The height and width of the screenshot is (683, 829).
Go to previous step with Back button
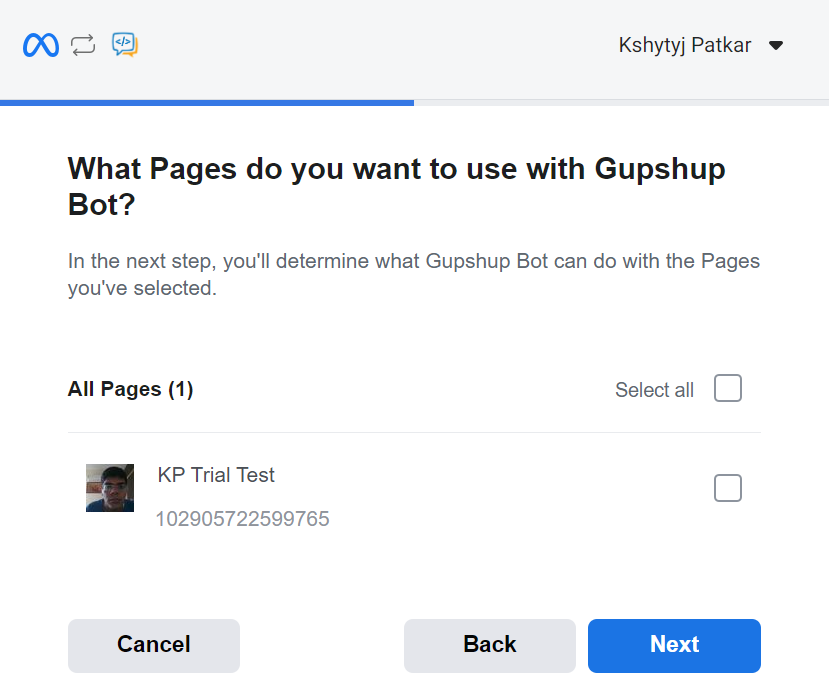tap(490, 645)
